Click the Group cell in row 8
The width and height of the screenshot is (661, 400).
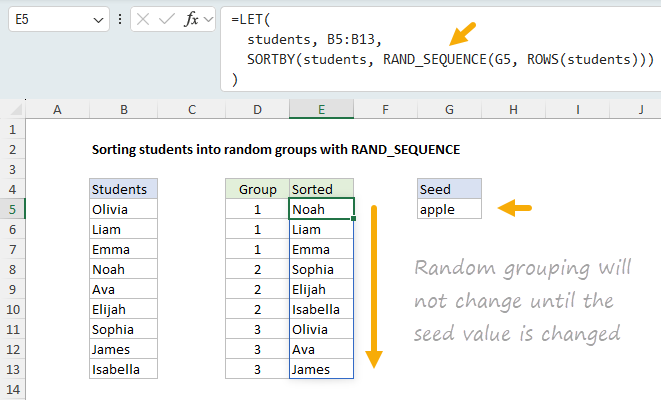(257, 269)
